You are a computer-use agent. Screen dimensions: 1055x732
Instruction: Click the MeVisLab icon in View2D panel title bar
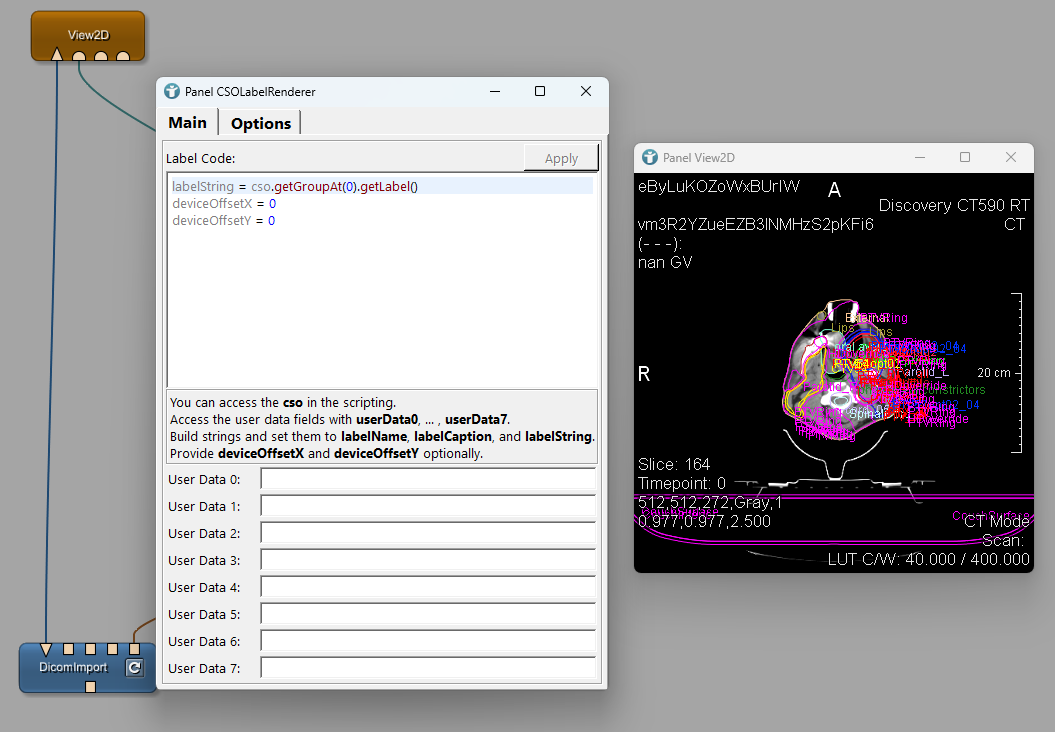[x=650, y=157]
